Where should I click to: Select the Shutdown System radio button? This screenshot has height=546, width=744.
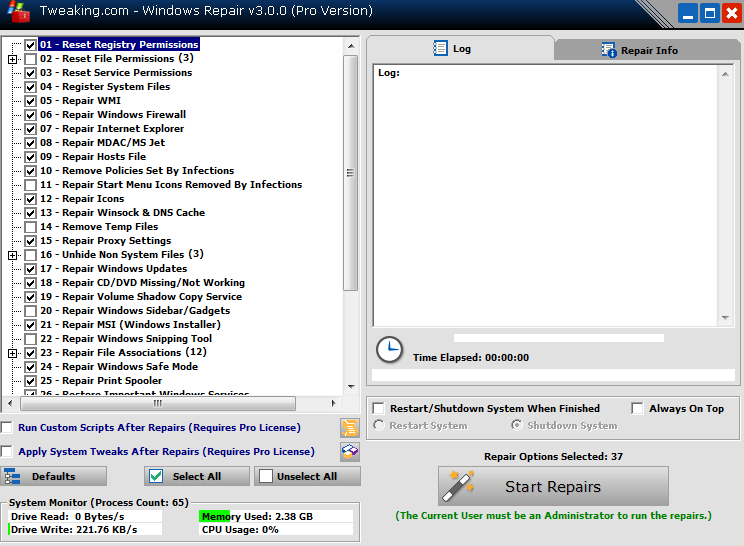516,426
